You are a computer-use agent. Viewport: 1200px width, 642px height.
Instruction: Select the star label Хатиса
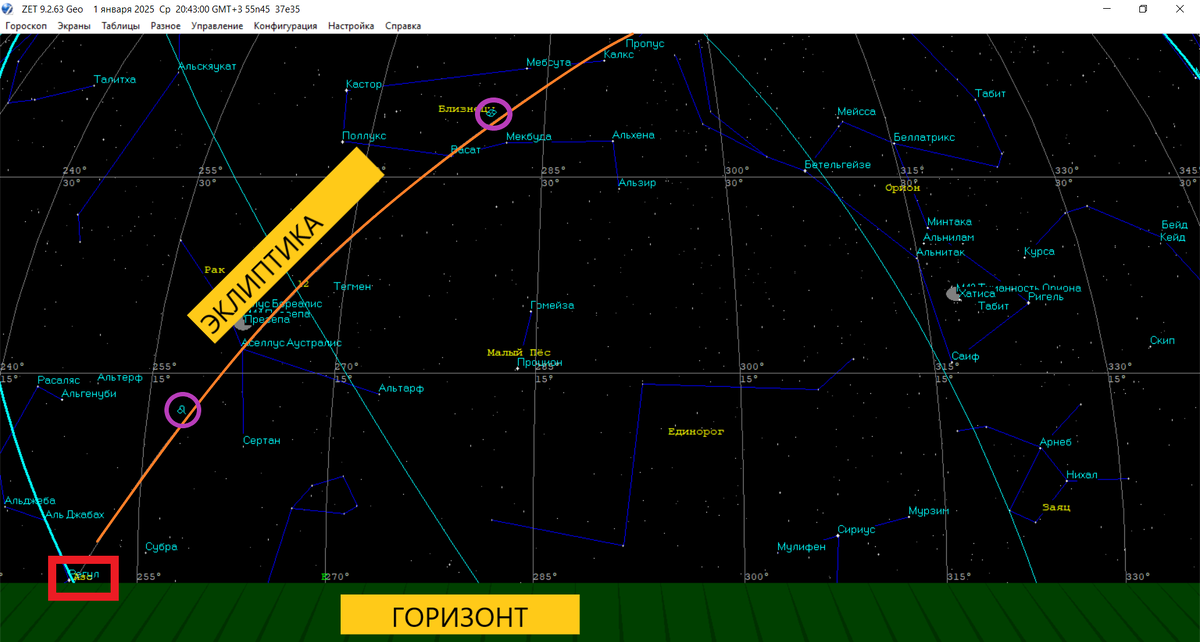[x=979, y=294]
